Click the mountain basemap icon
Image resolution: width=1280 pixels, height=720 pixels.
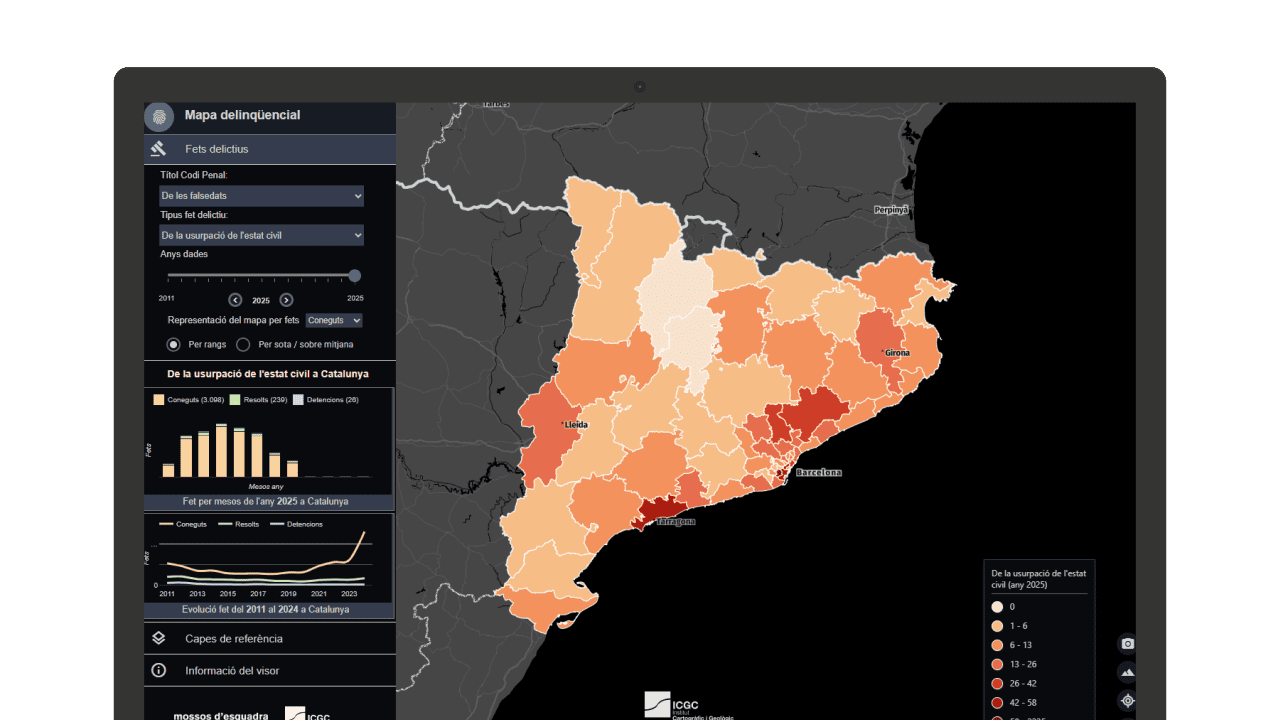(x=1127, y=672)
